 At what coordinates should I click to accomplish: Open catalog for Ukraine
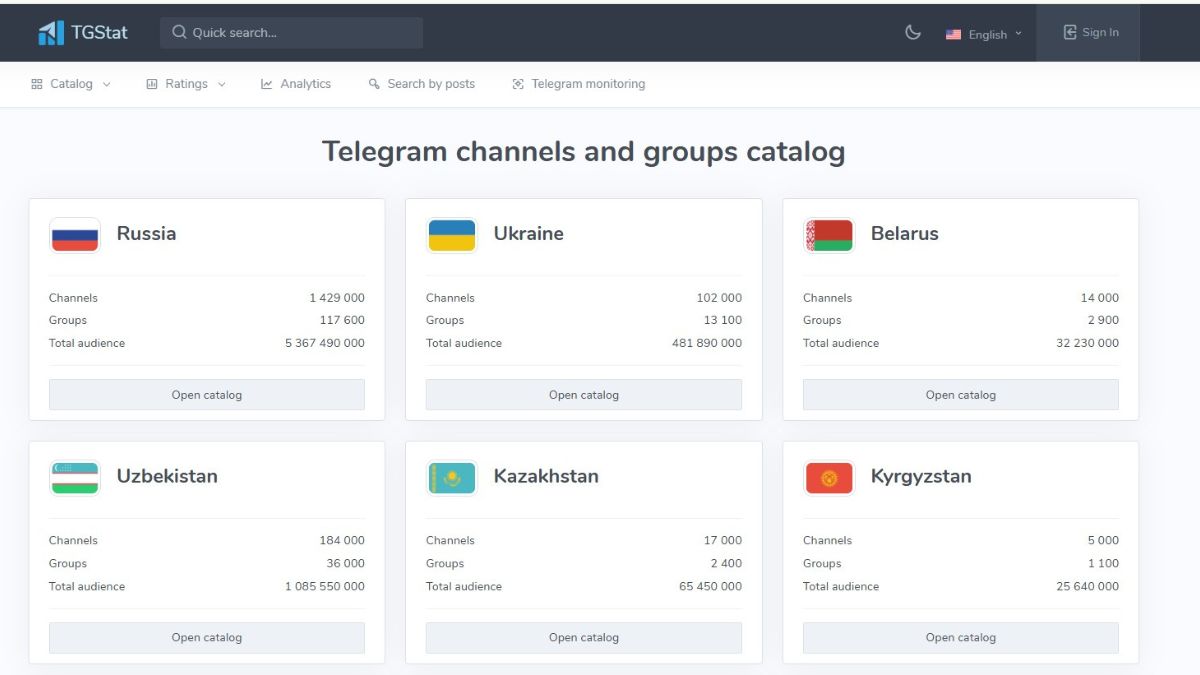click(x=584, y=395)
